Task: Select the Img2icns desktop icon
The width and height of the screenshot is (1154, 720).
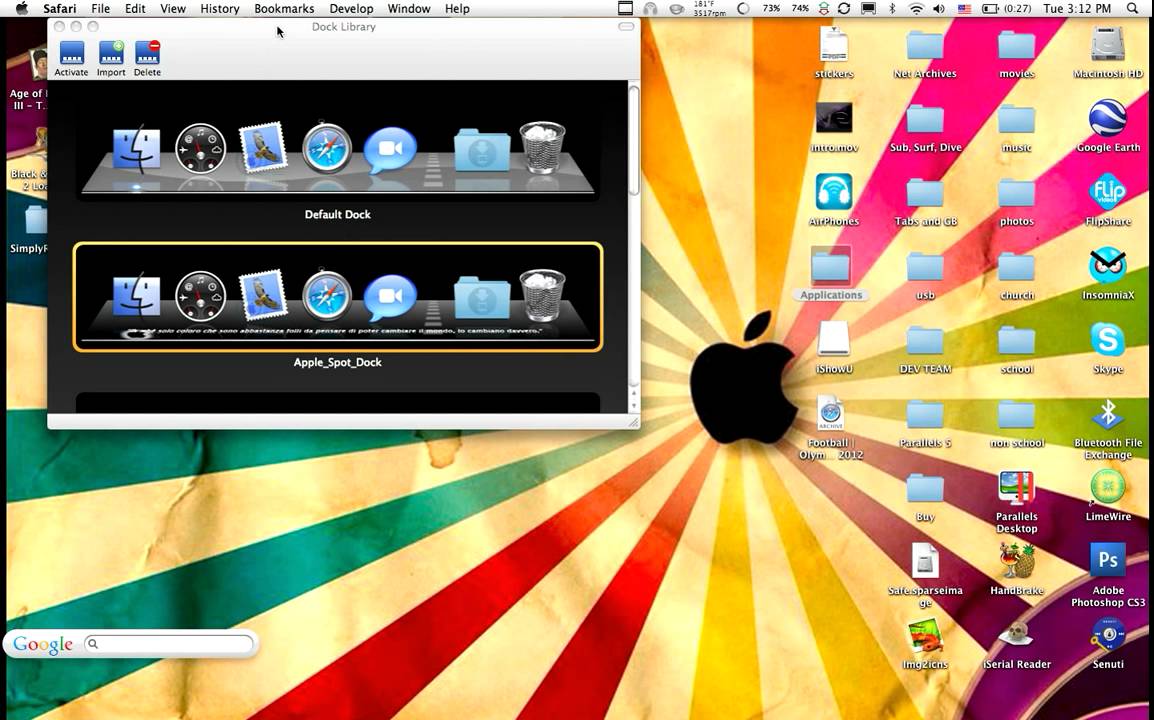Action: click(x=925, y=635)
